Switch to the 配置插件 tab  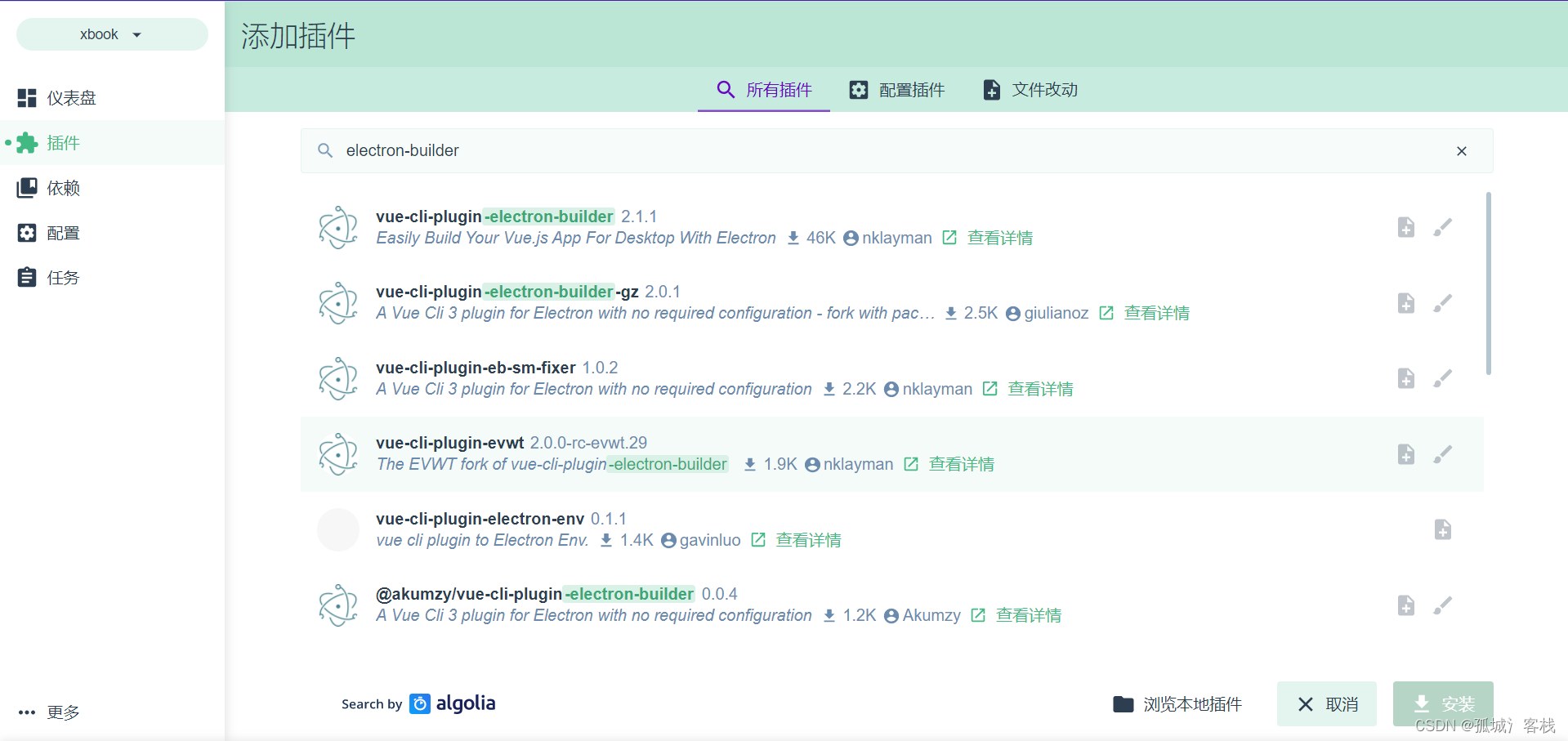coord(897,90)
